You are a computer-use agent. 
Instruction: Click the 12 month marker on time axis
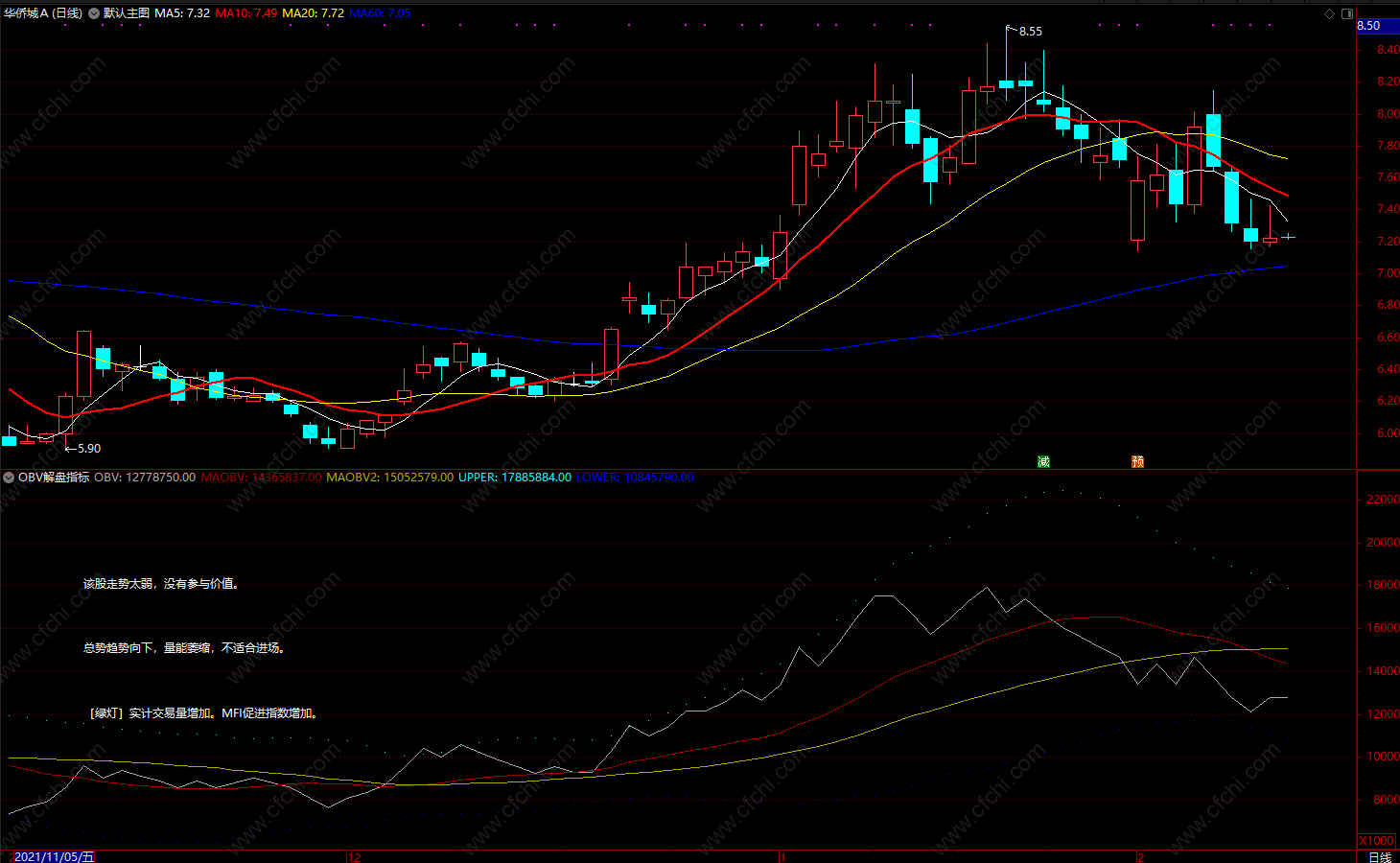point(354,856)
